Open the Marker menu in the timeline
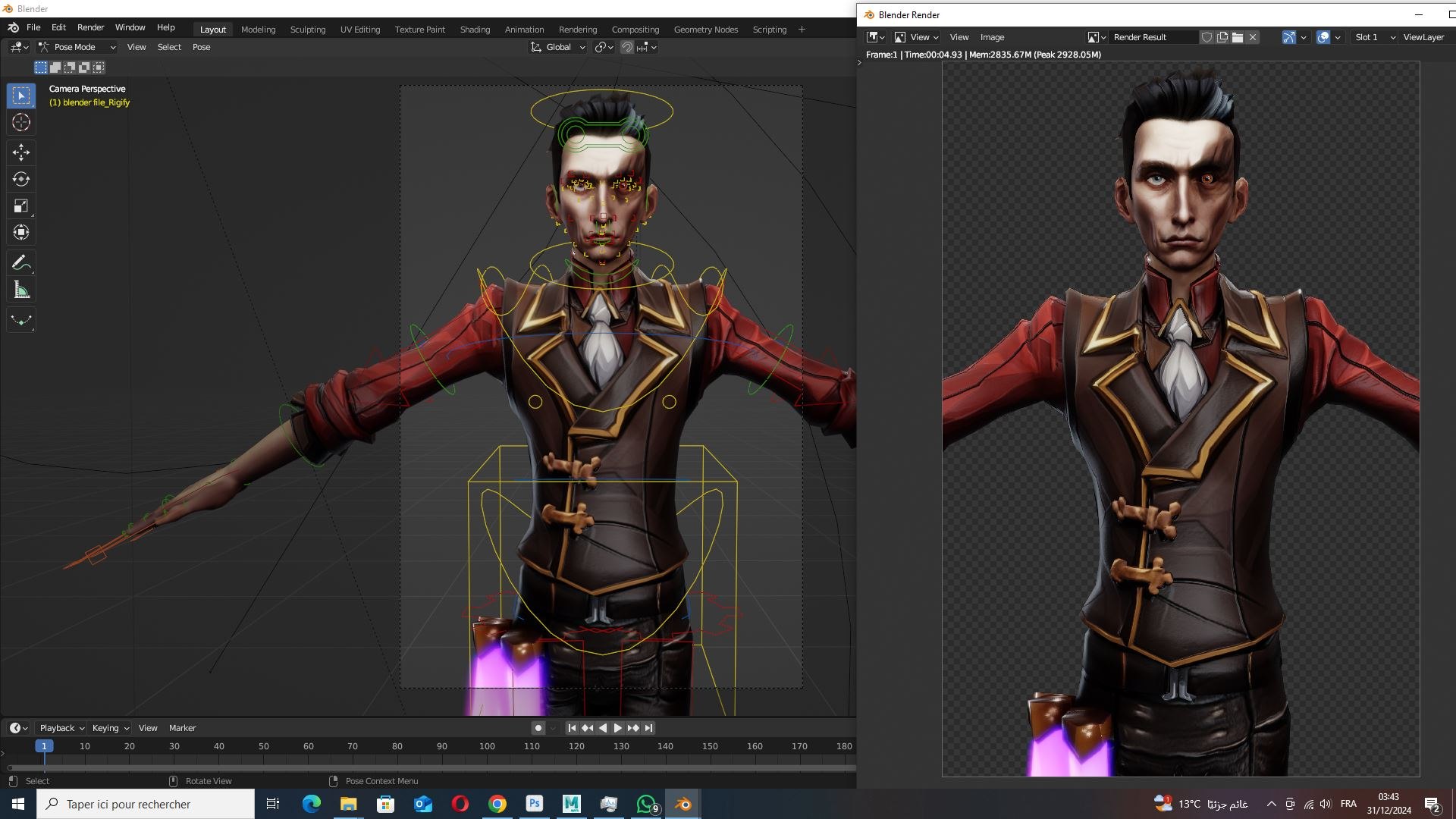The image size is (1456, 819). pyautogui.click(x=182, y=728)
